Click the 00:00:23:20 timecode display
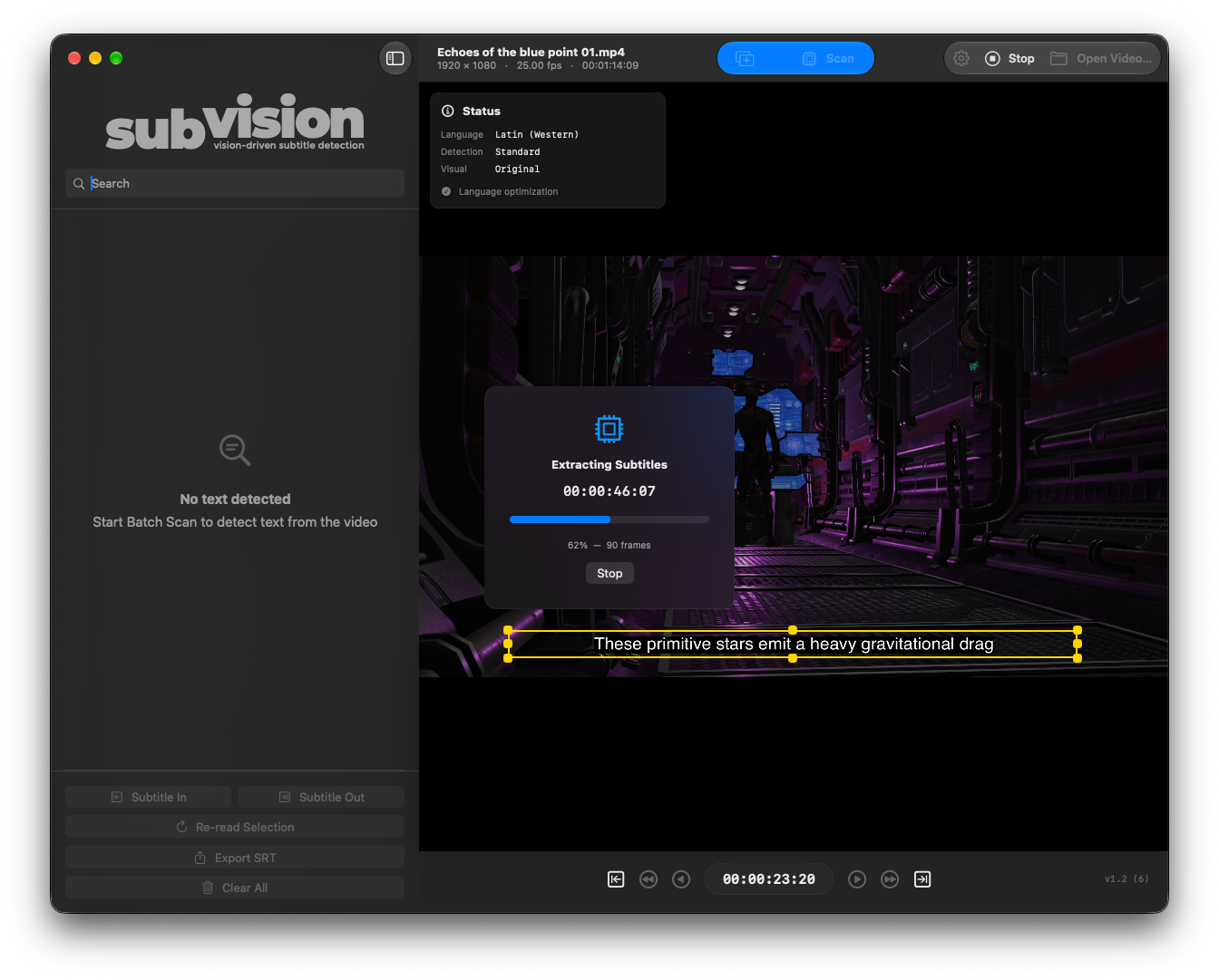Image resolution: width=1219 pixels, height=980 pixels. pos(769,879)
